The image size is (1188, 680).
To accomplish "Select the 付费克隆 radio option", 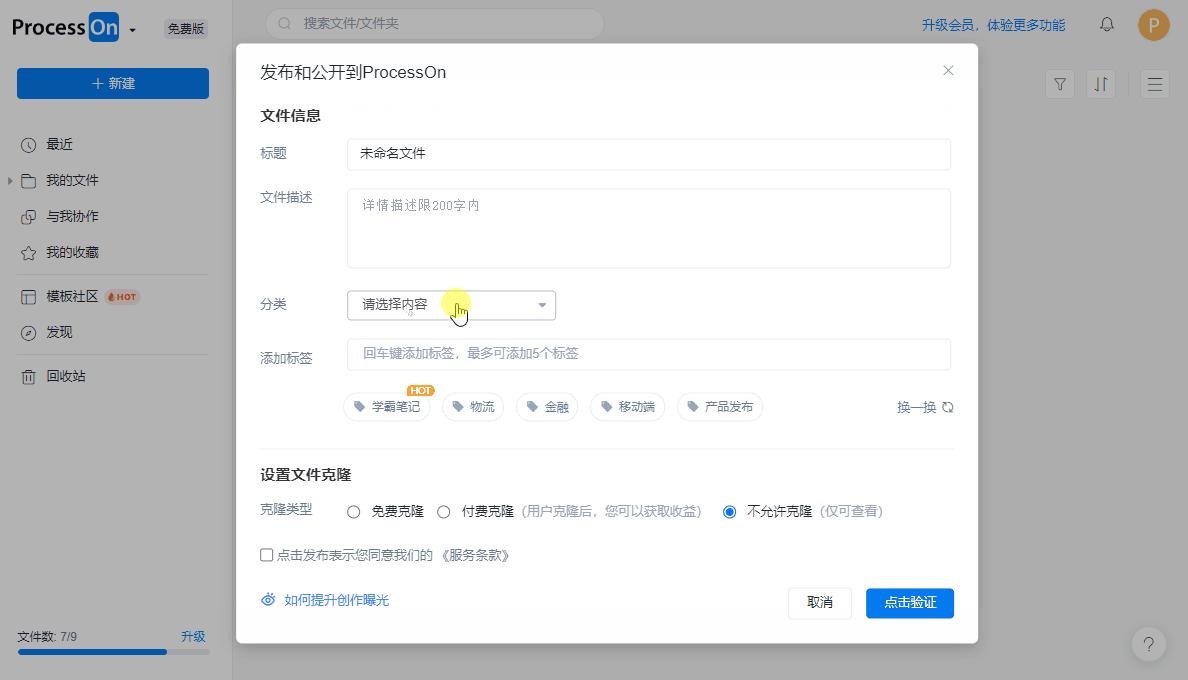I will (444, 512).
